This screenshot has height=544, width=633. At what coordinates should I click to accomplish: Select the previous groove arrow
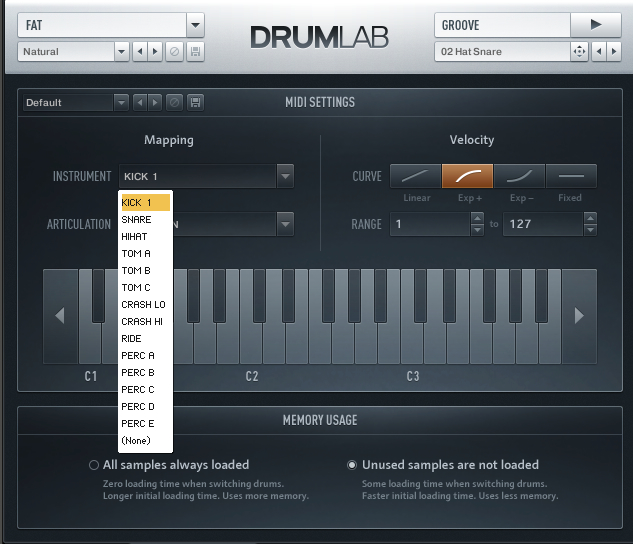click(x=599, y=52)
